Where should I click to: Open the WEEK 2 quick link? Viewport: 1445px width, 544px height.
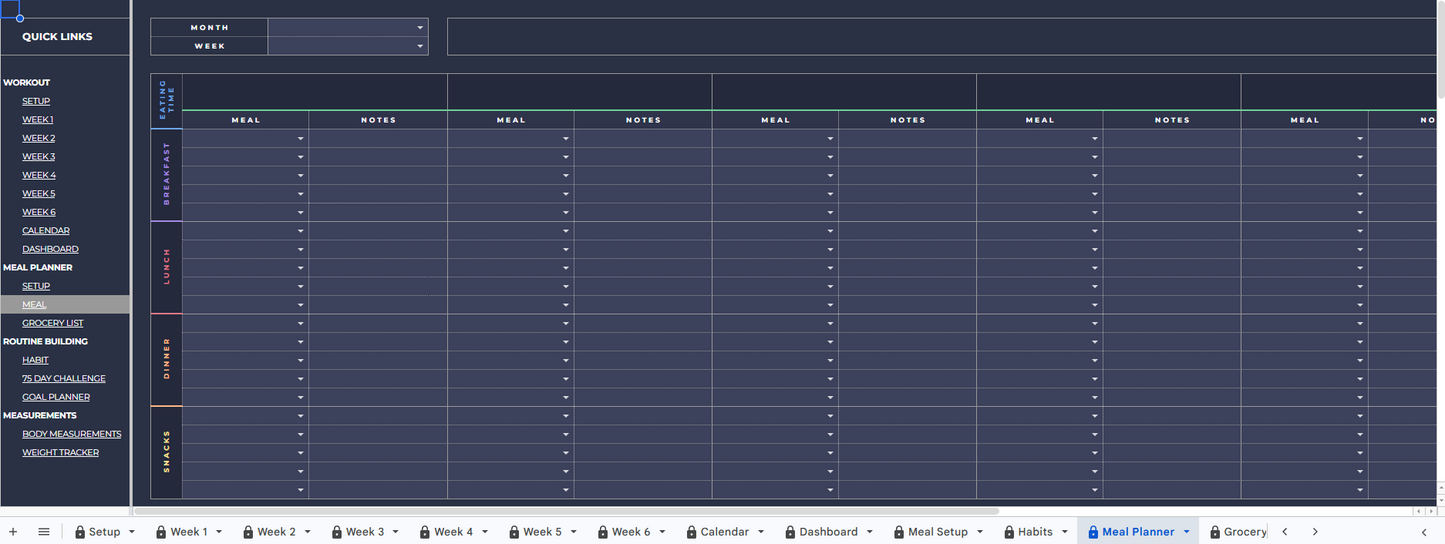click(x=39, y=138)
